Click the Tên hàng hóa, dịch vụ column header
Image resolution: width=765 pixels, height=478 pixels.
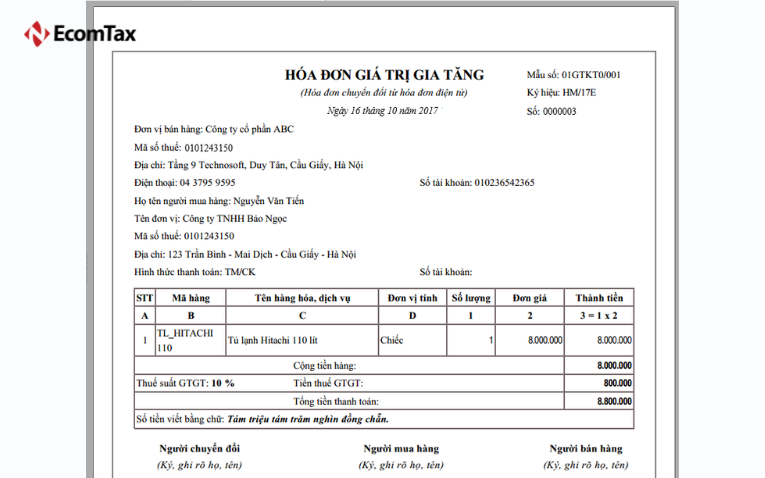tap(301, 297)
